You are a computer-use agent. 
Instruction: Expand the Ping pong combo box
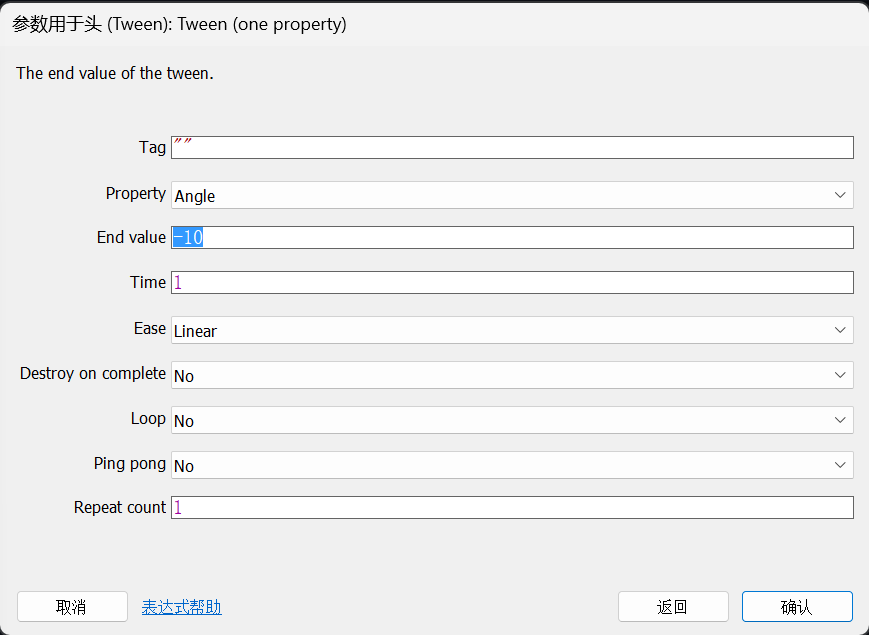512,465
